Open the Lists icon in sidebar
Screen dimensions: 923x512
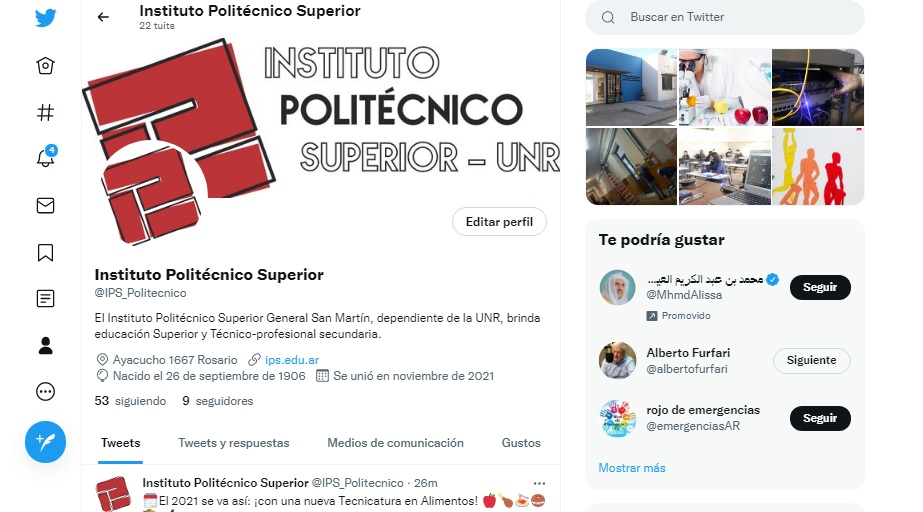45,299
